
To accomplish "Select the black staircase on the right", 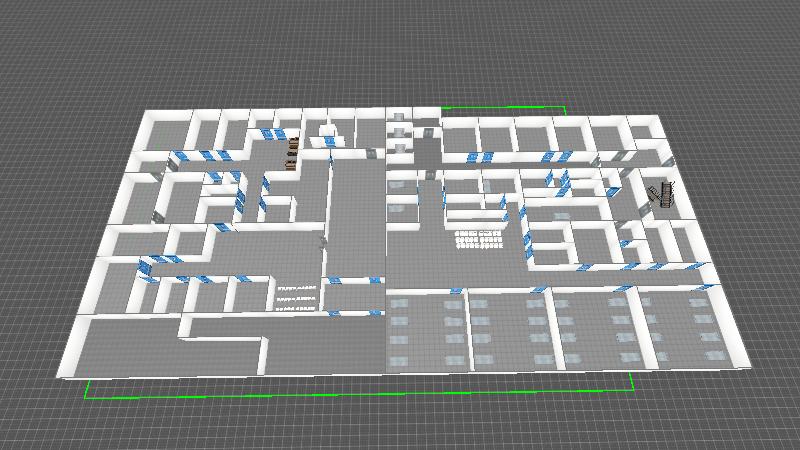I will (x=661, y=193).
